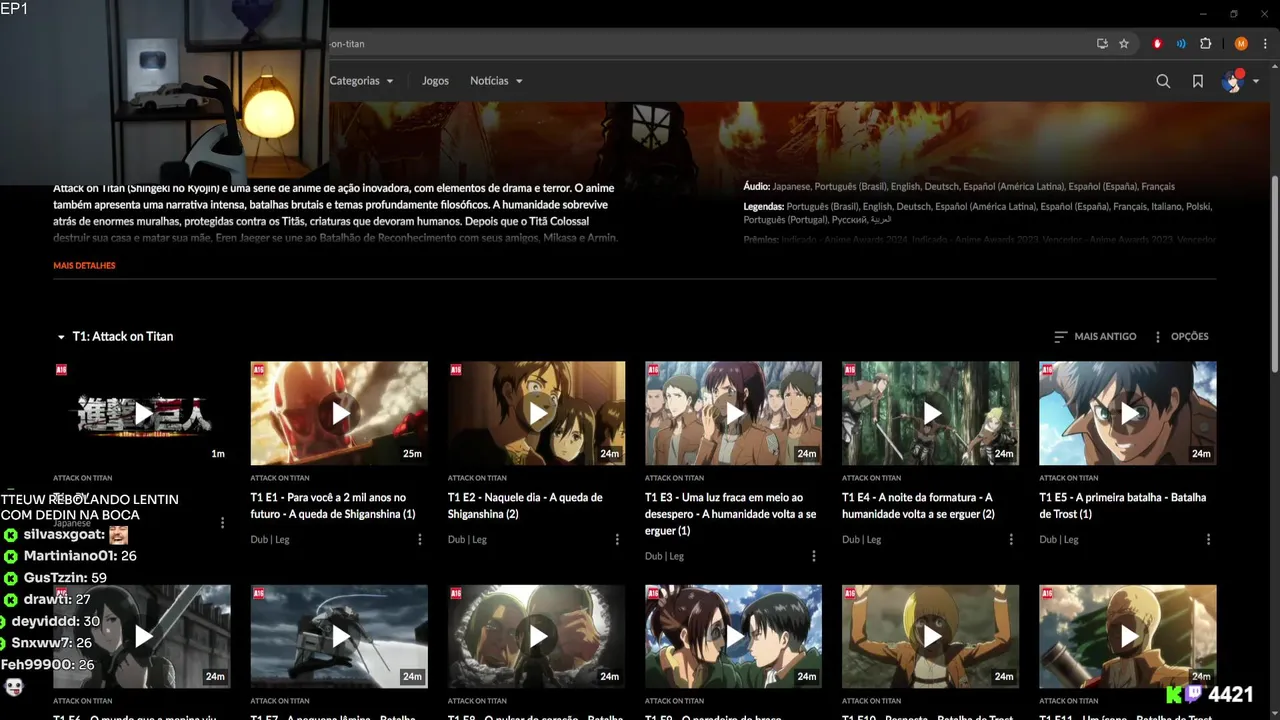1280x720 pixels.
Task: Play the E11 episode thumbnail in second row
Action: (1128, 636)
